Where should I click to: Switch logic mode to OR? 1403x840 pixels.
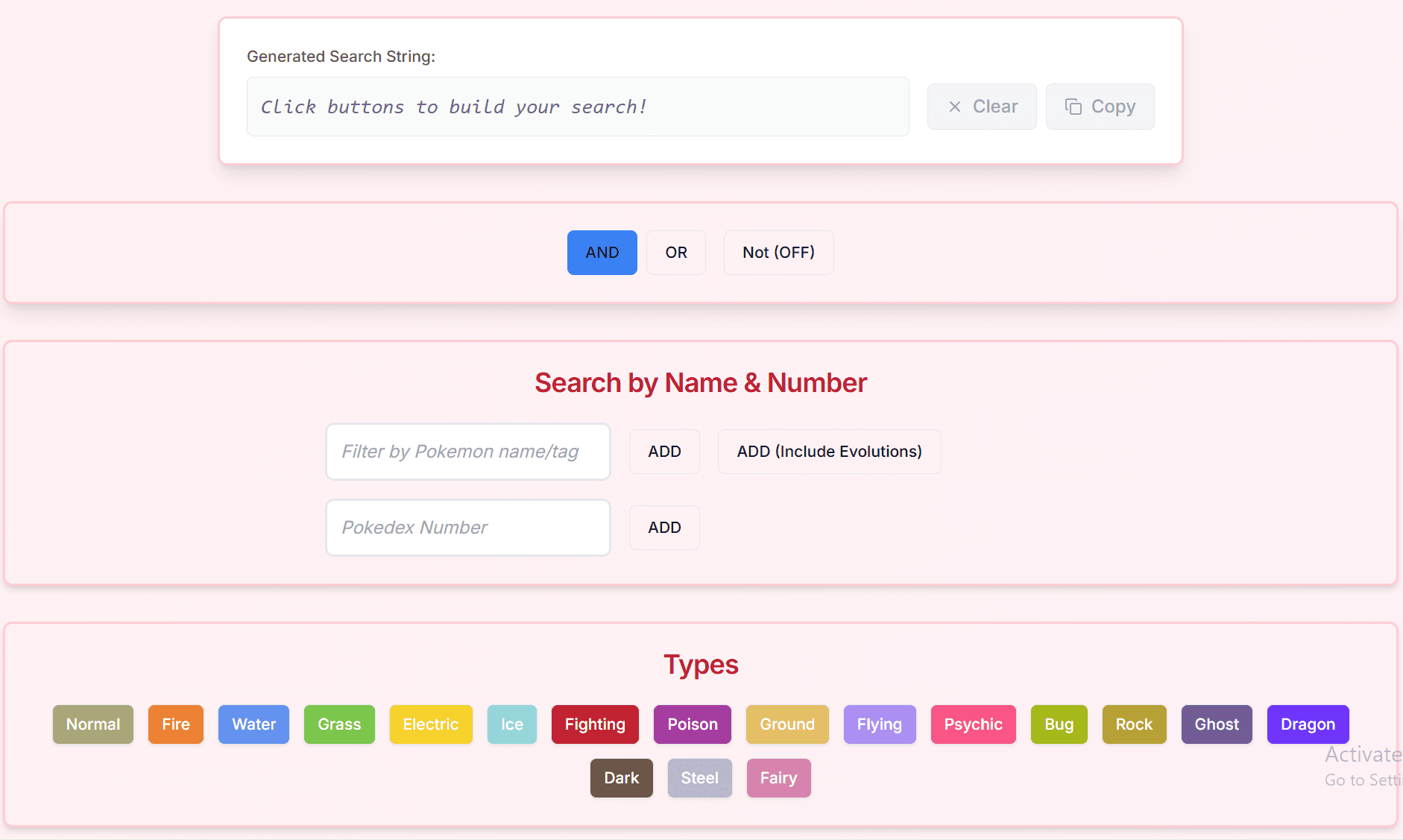[x=675, y=253]
